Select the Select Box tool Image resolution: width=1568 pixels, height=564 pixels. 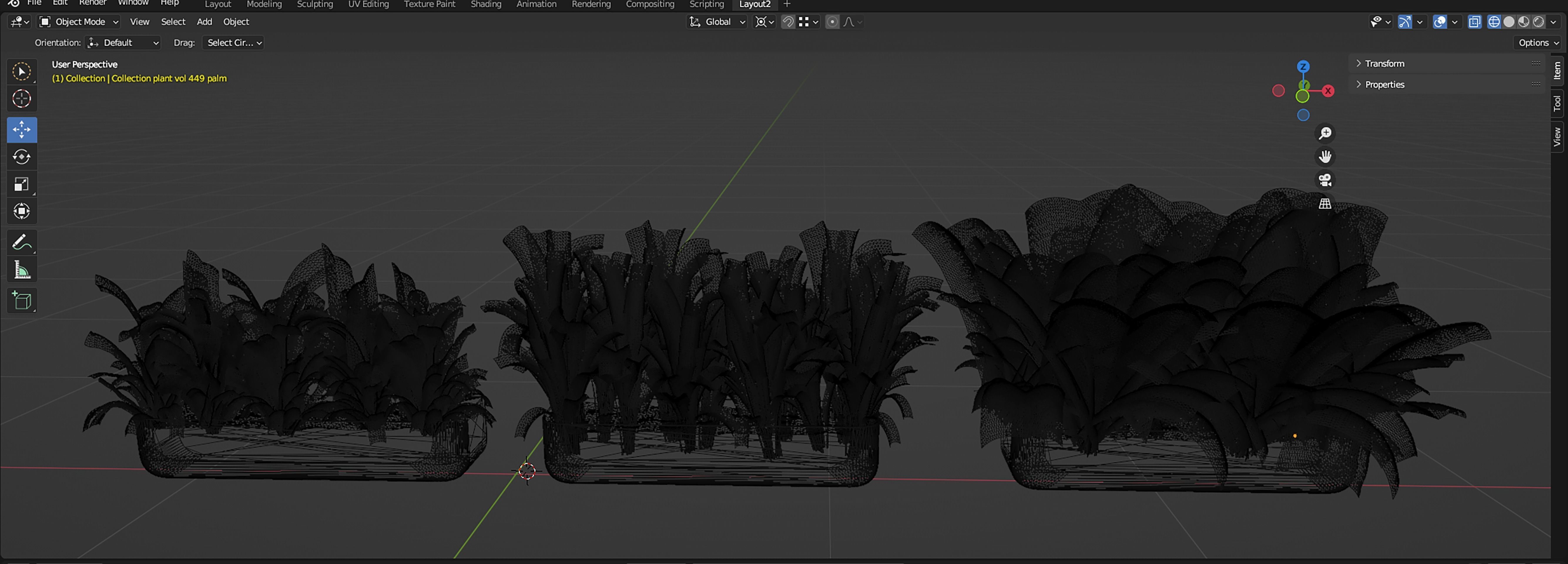[22, 72]
